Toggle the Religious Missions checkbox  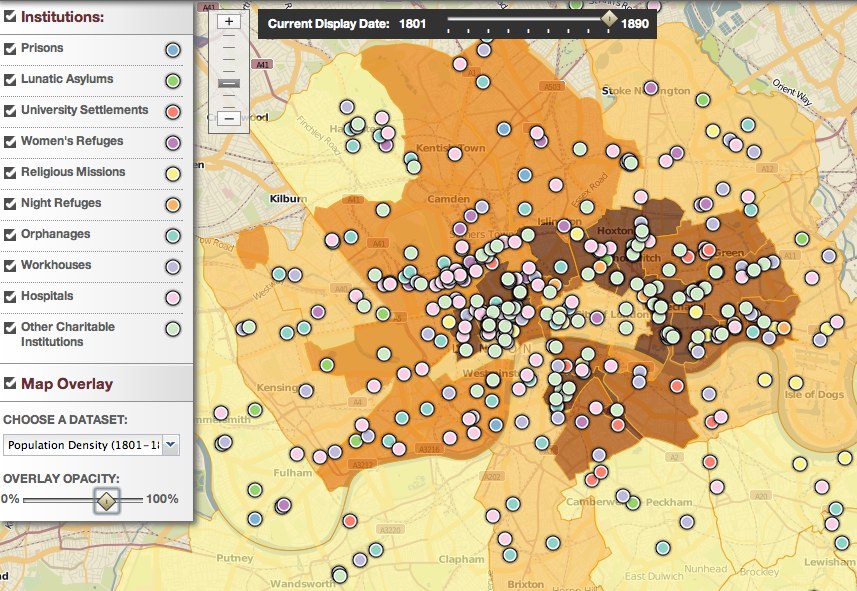pyautogui.click(x=9, y=173)
